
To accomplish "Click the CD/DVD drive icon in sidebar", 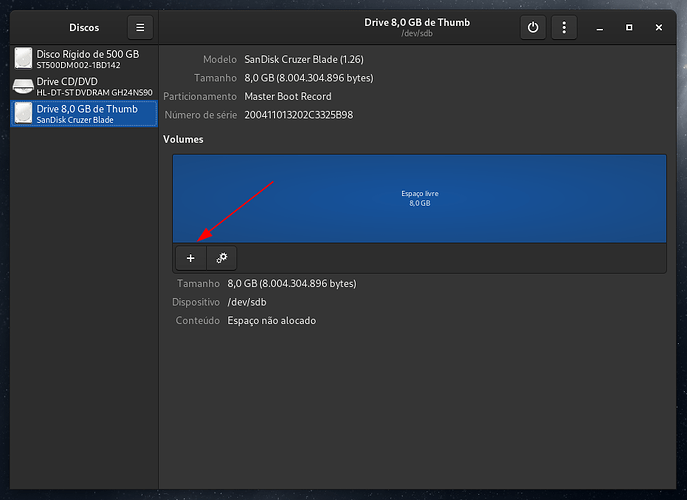I will [x=23, y=86].
